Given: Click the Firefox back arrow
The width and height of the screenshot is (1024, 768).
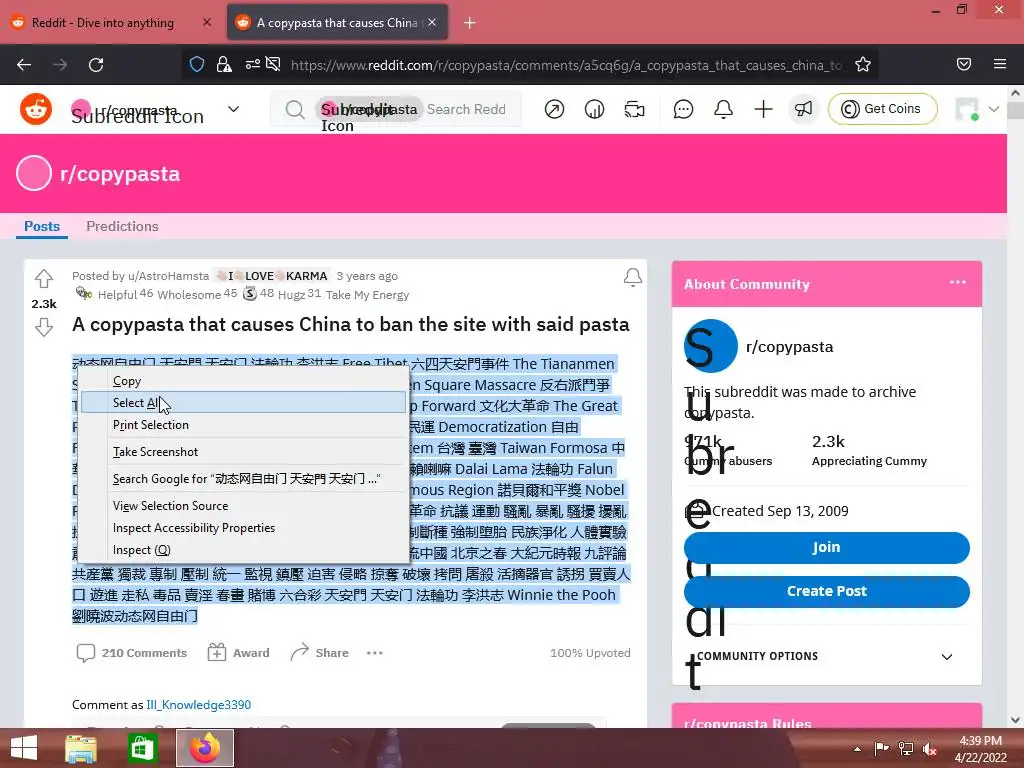Looking at the screenshot, I should [24, 65].
